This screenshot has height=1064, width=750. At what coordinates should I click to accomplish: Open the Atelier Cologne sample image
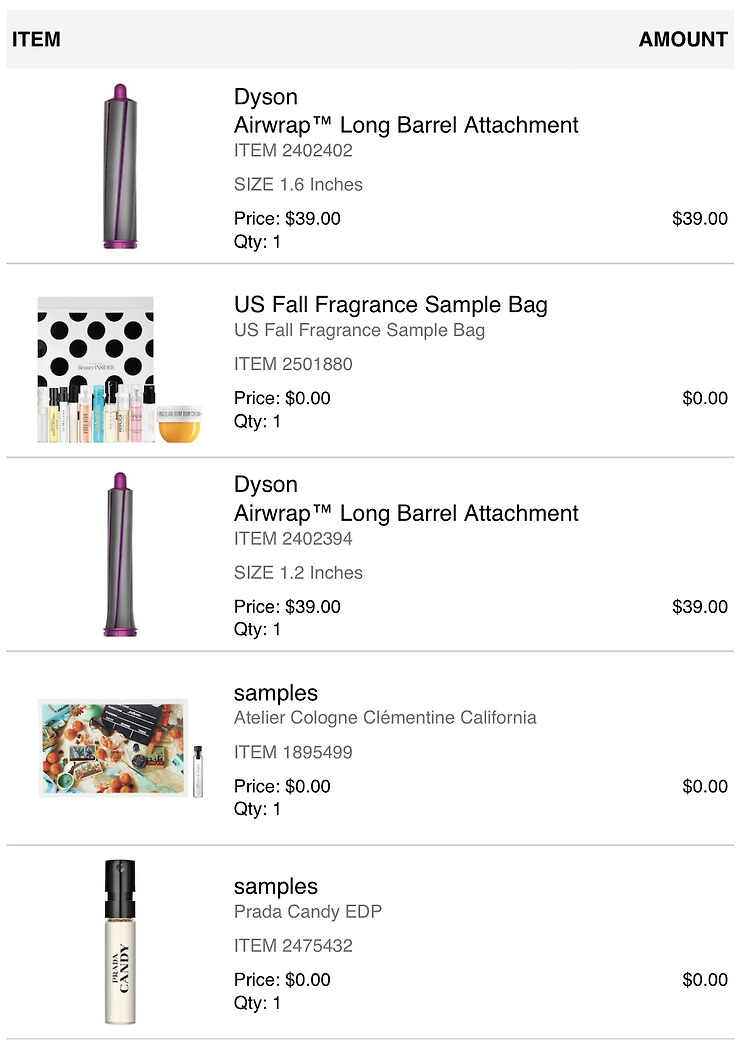(x=121, y=748)
